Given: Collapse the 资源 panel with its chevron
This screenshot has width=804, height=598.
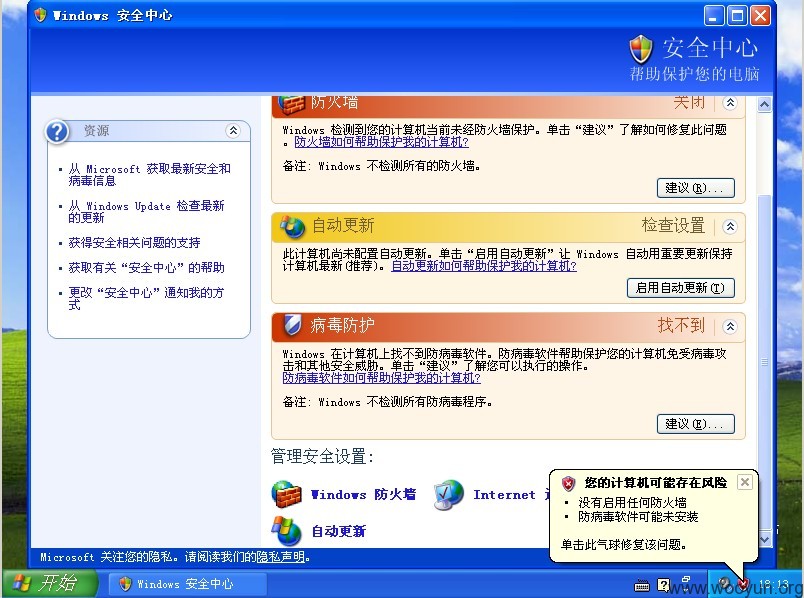Looking at the screenshot, I should pos(233,131).
